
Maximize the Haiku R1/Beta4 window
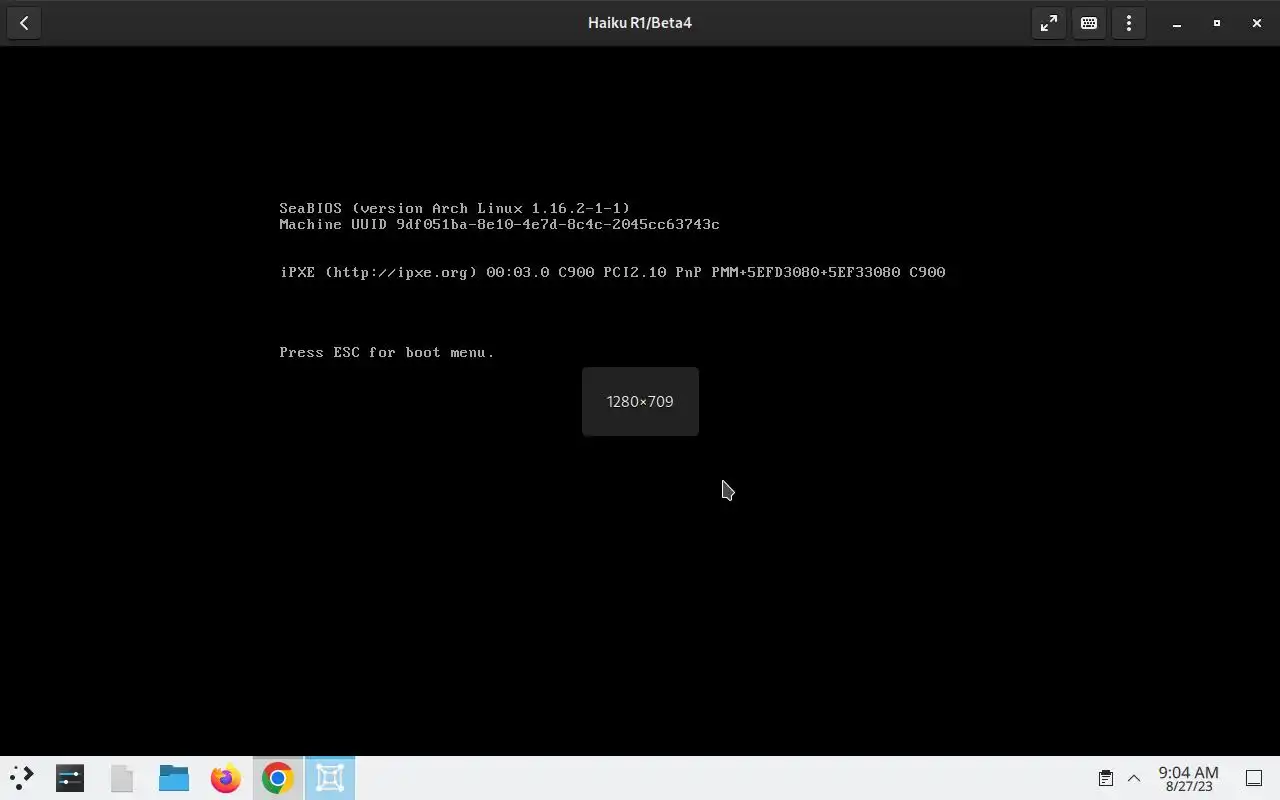click(x=1217, y=23)
